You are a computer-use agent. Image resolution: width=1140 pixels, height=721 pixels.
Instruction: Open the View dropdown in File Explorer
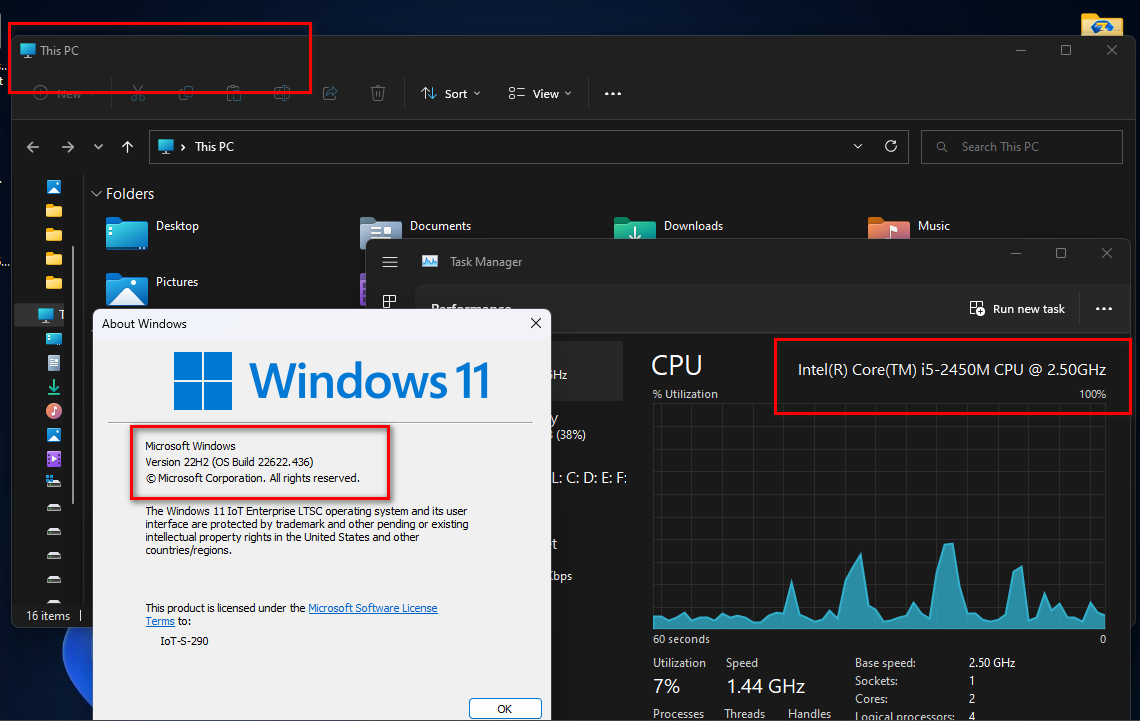540,93
